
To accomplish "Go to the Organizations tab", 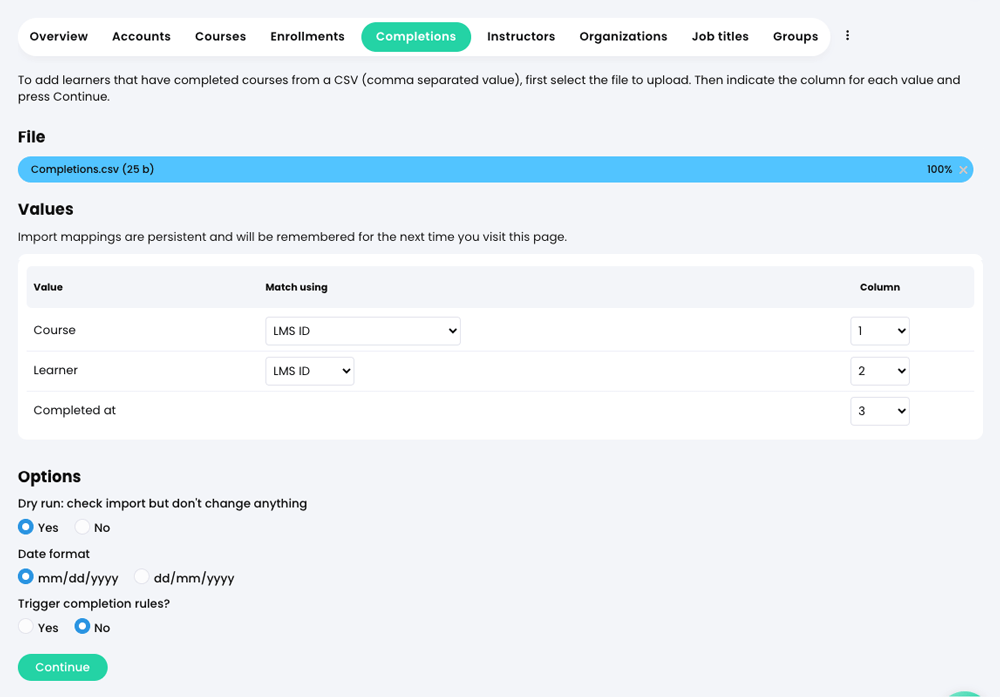I will [x=623, y=36].
